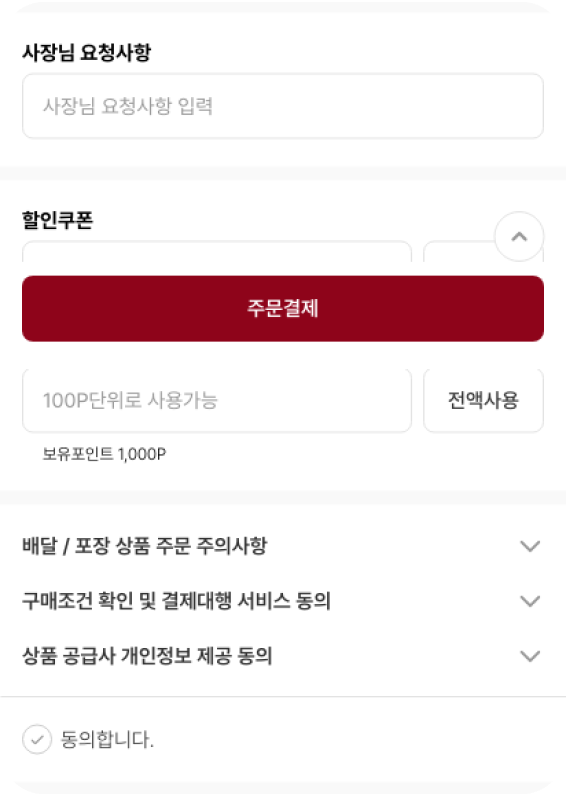Focus the 사장님 요청사항 입력 field
This screenshot has width=567, height=794.
click(x=283, y=106)
